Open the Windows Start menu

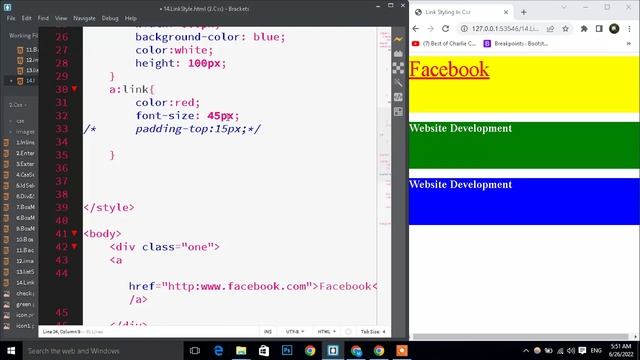click(x=11, y=351)
